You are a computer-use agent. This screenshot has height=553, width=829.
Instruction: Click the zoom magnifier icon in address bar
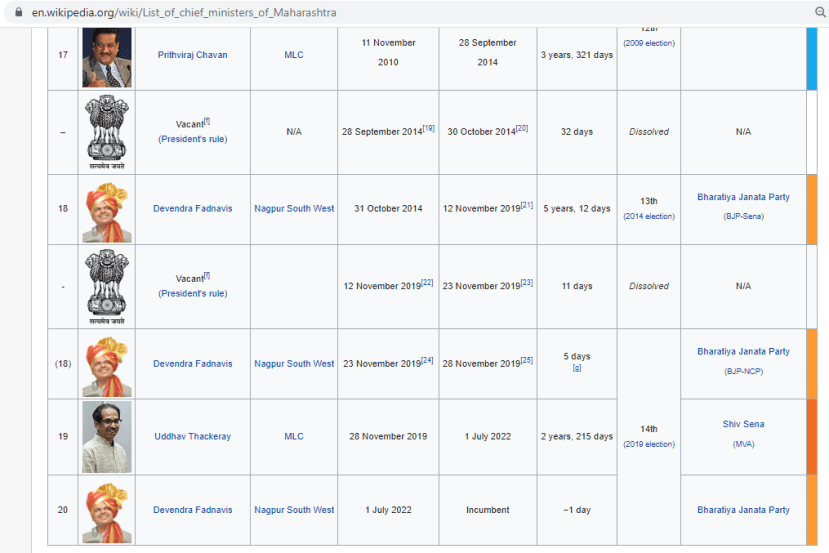click(820, 13)
